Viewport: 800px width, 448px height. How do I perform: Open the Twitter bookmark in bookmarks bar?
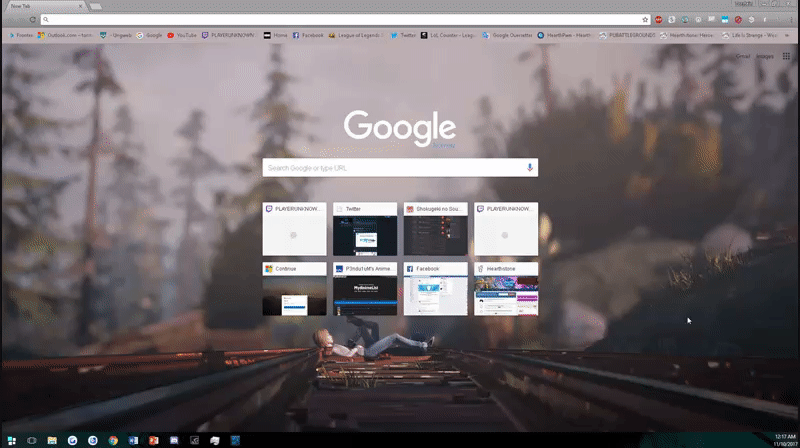coord(403,35)
